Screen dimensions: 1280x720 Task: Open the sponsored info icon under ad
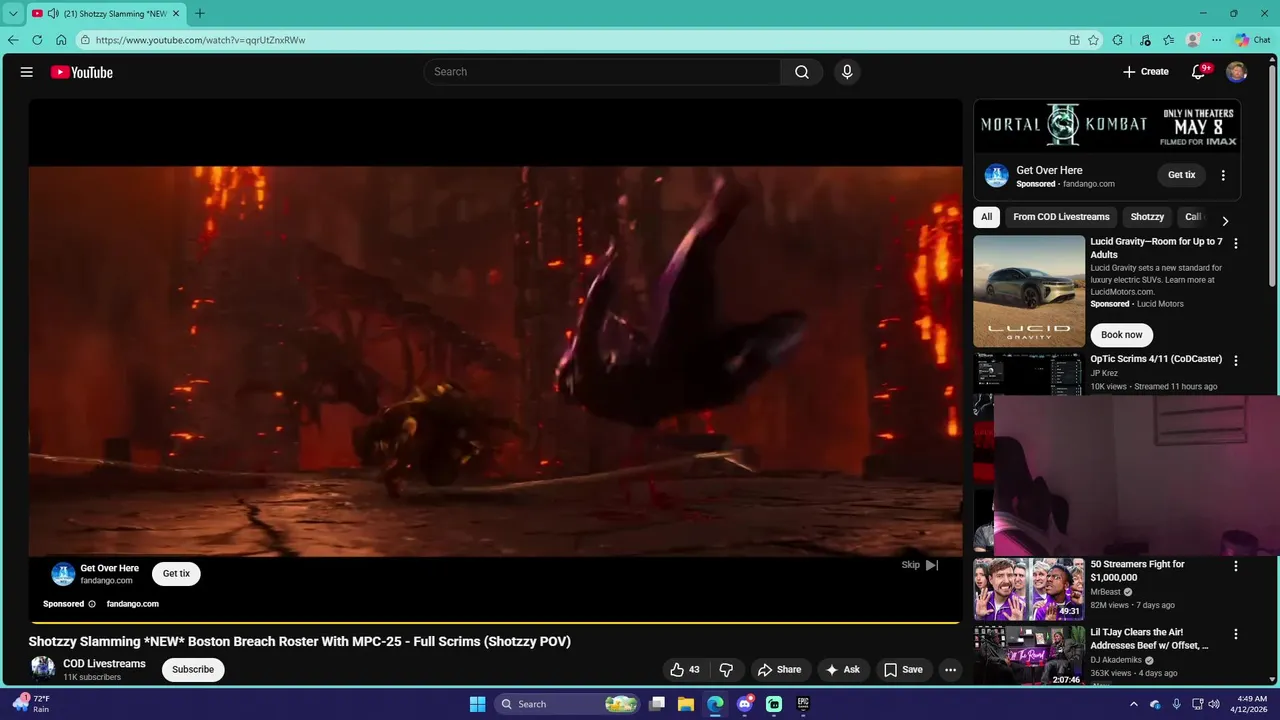pyautogui.click(x=92, y=604)
